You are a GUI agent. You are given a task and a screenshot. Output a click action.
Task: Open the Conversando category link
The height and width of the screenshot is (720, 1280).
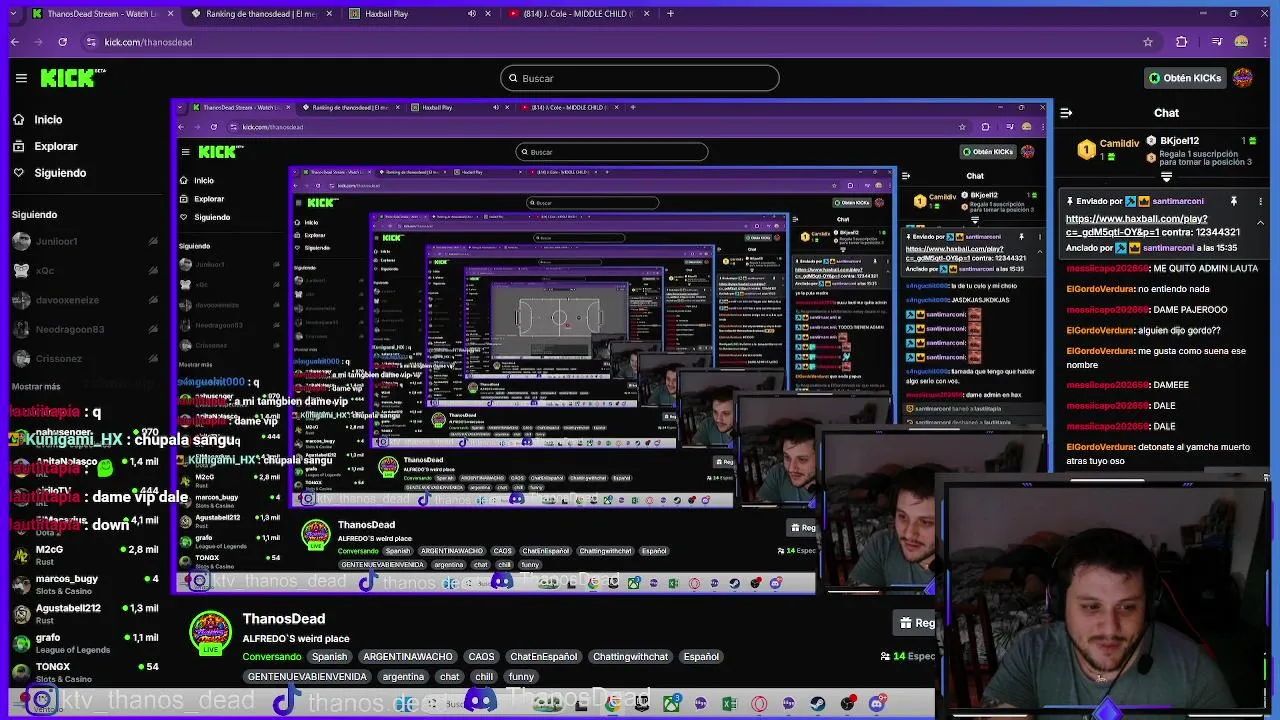pyautogui.click(x=272, y=657)
